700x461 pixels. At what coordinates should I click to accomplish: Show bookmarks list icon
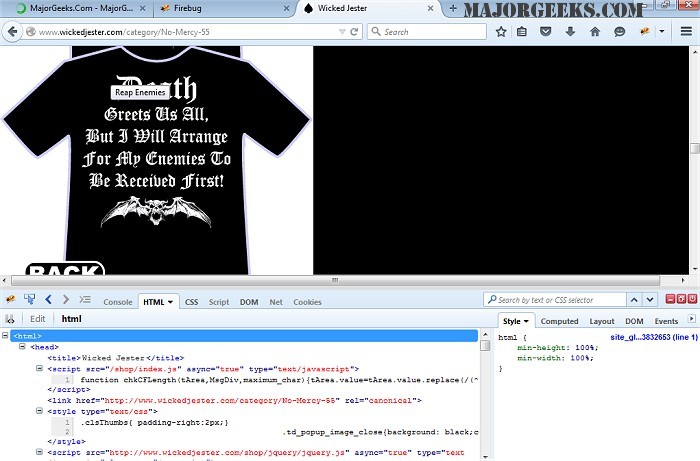pos(521,32)
